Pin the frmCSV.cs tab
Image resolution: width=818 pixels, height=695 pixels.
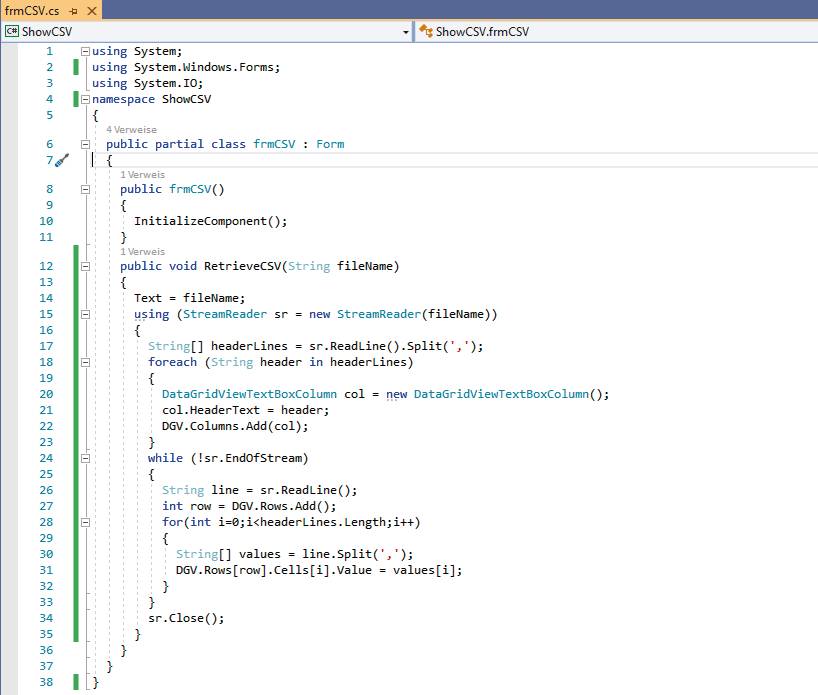coord(74,11)
